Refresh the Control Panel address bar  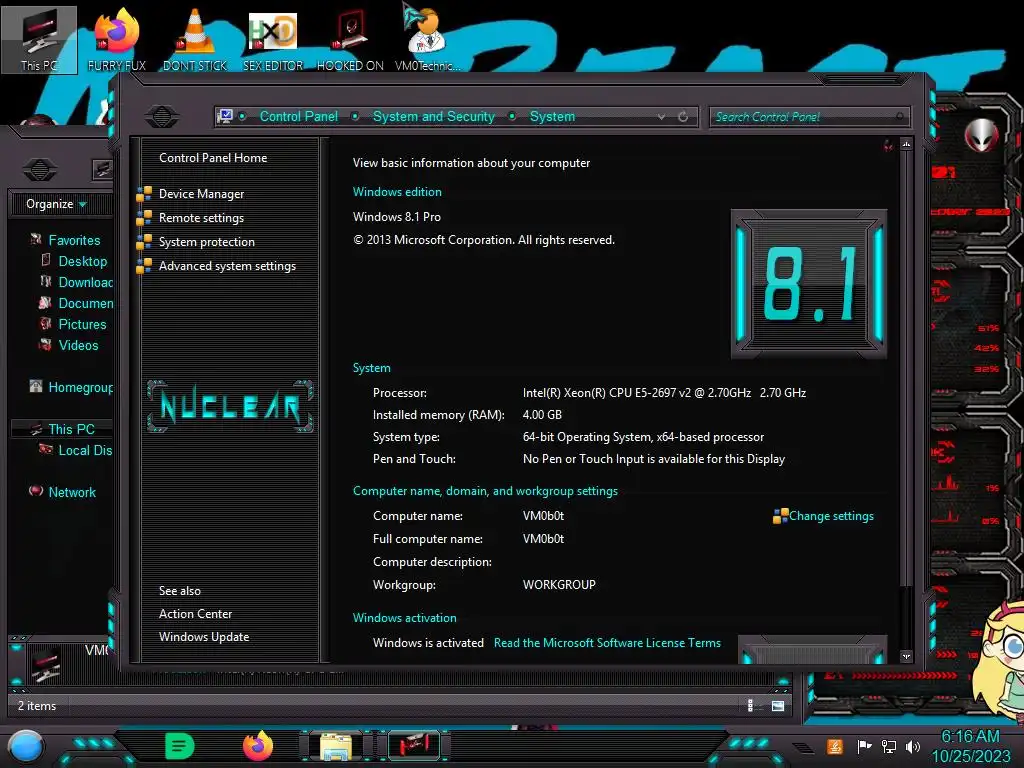(x=683, y=117)
